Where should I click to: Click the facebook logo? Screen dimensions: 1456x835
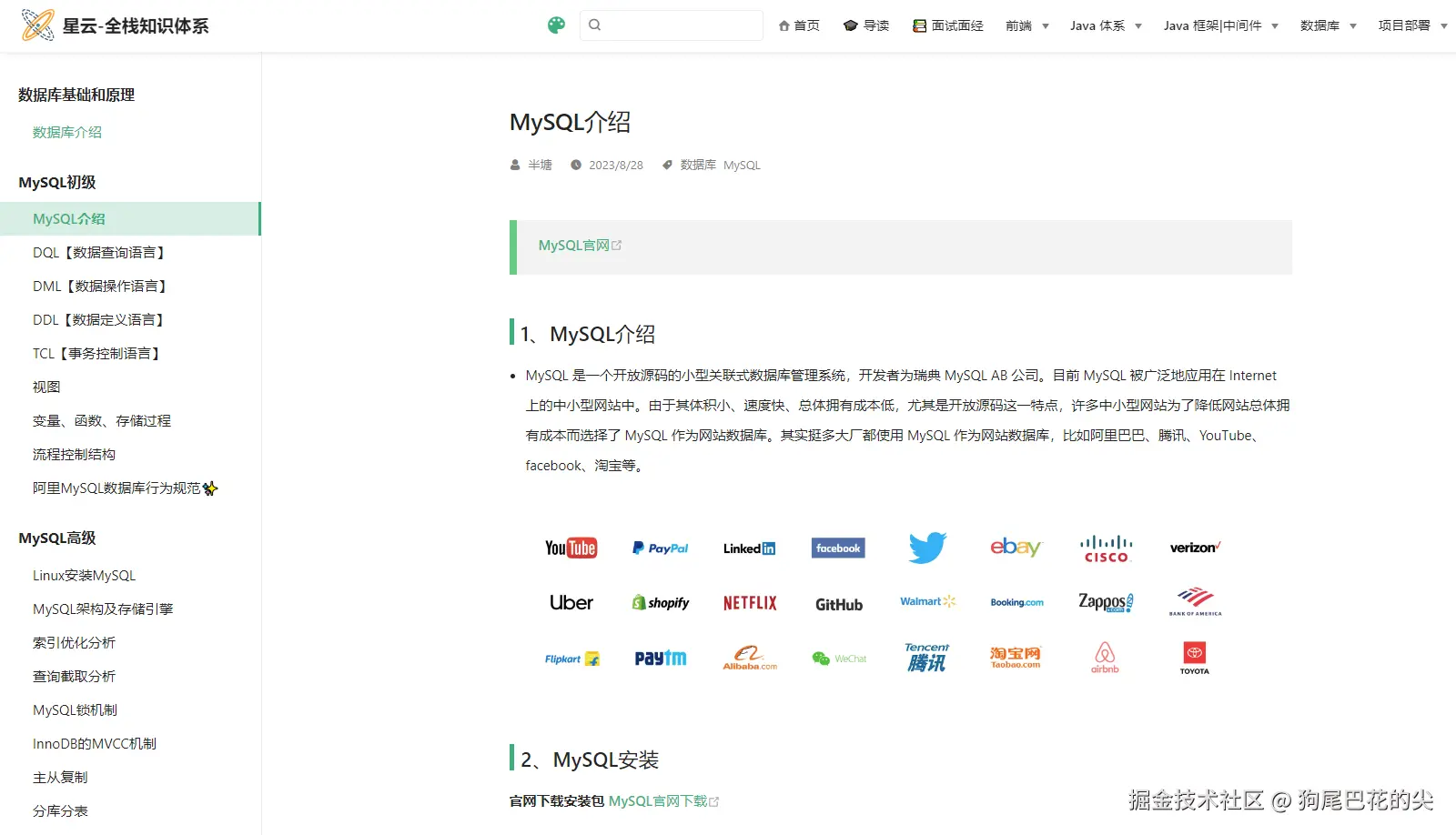(838, 548)
